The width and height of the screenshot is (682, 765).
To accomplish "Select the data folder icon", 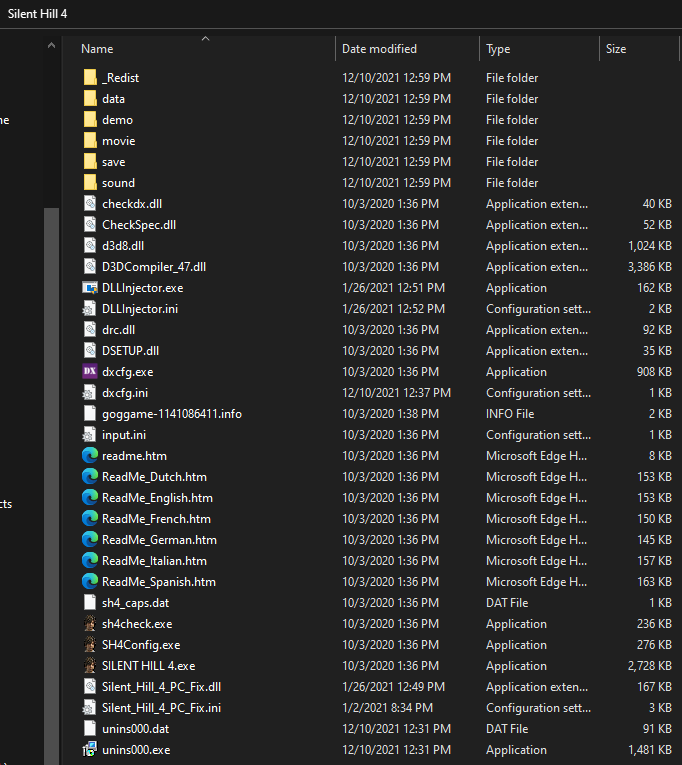I will pos(90,99).
